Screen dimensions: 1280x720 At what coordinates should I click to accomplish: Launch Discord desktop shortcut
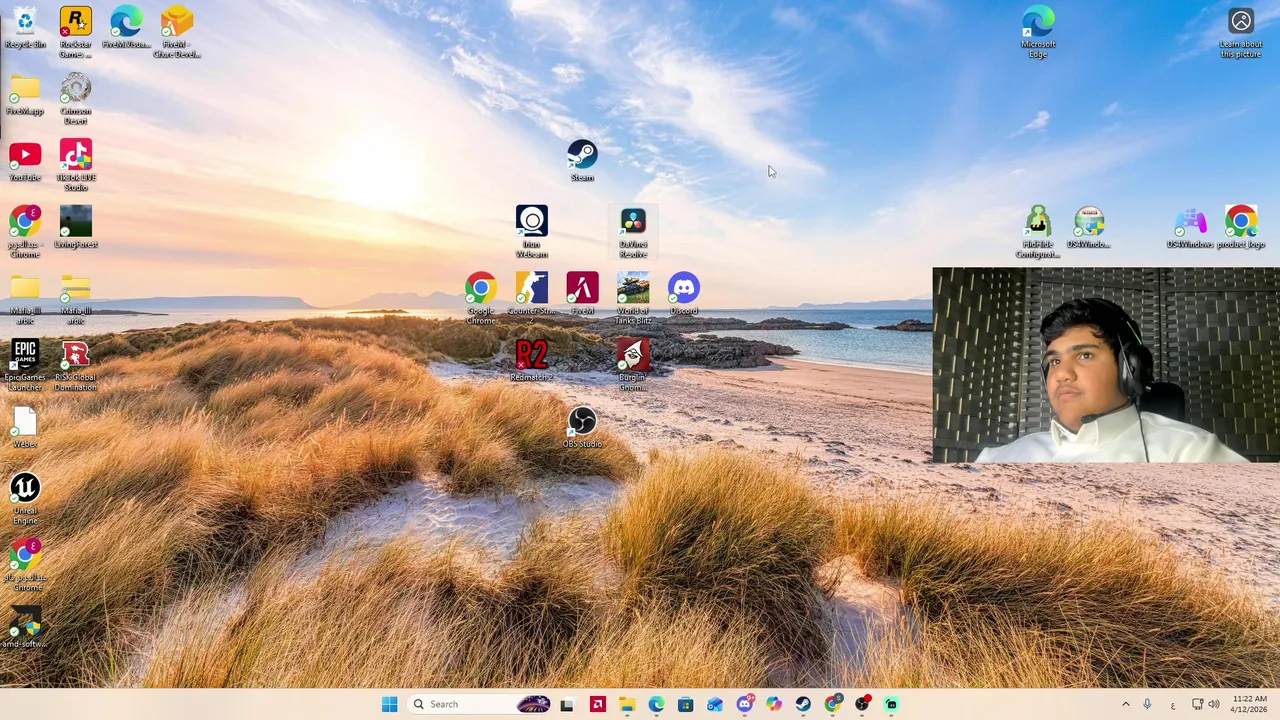(x=684, y=295)
